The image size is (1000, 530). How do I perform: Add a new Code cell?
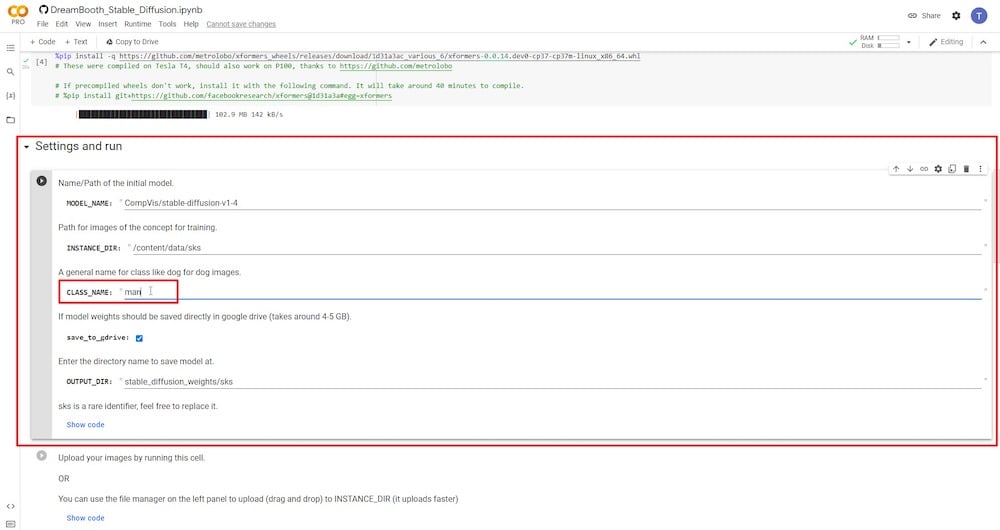43,42
